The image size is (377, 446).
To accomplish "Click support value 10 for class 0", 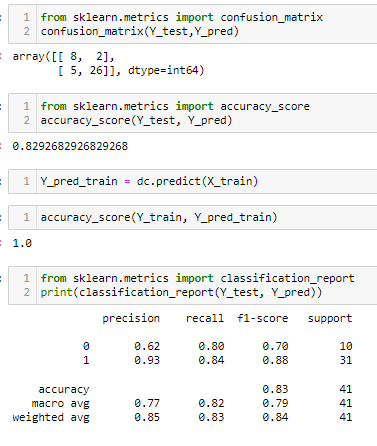I will (x=346, y=346).
